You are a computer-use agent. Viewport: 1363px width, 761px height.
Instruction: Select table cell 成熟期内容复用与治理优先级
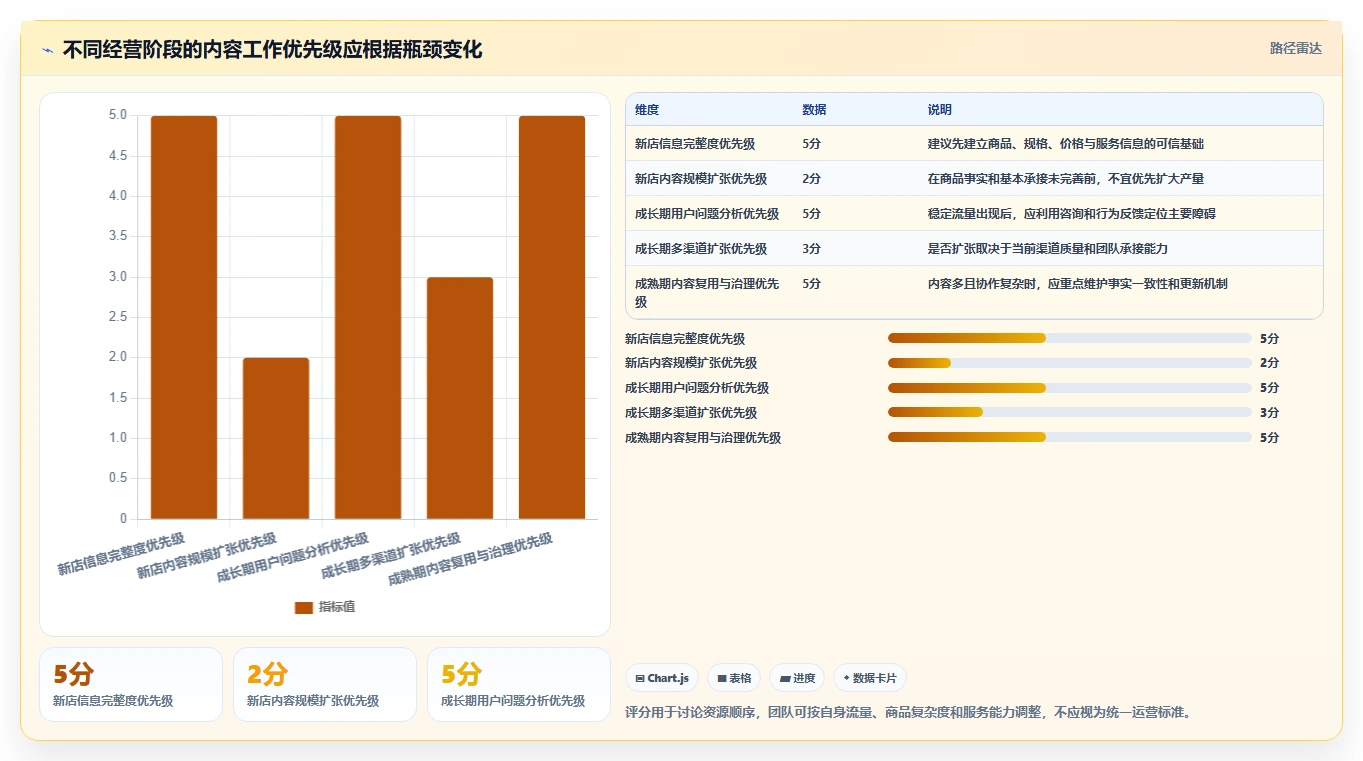coord(707,292)
